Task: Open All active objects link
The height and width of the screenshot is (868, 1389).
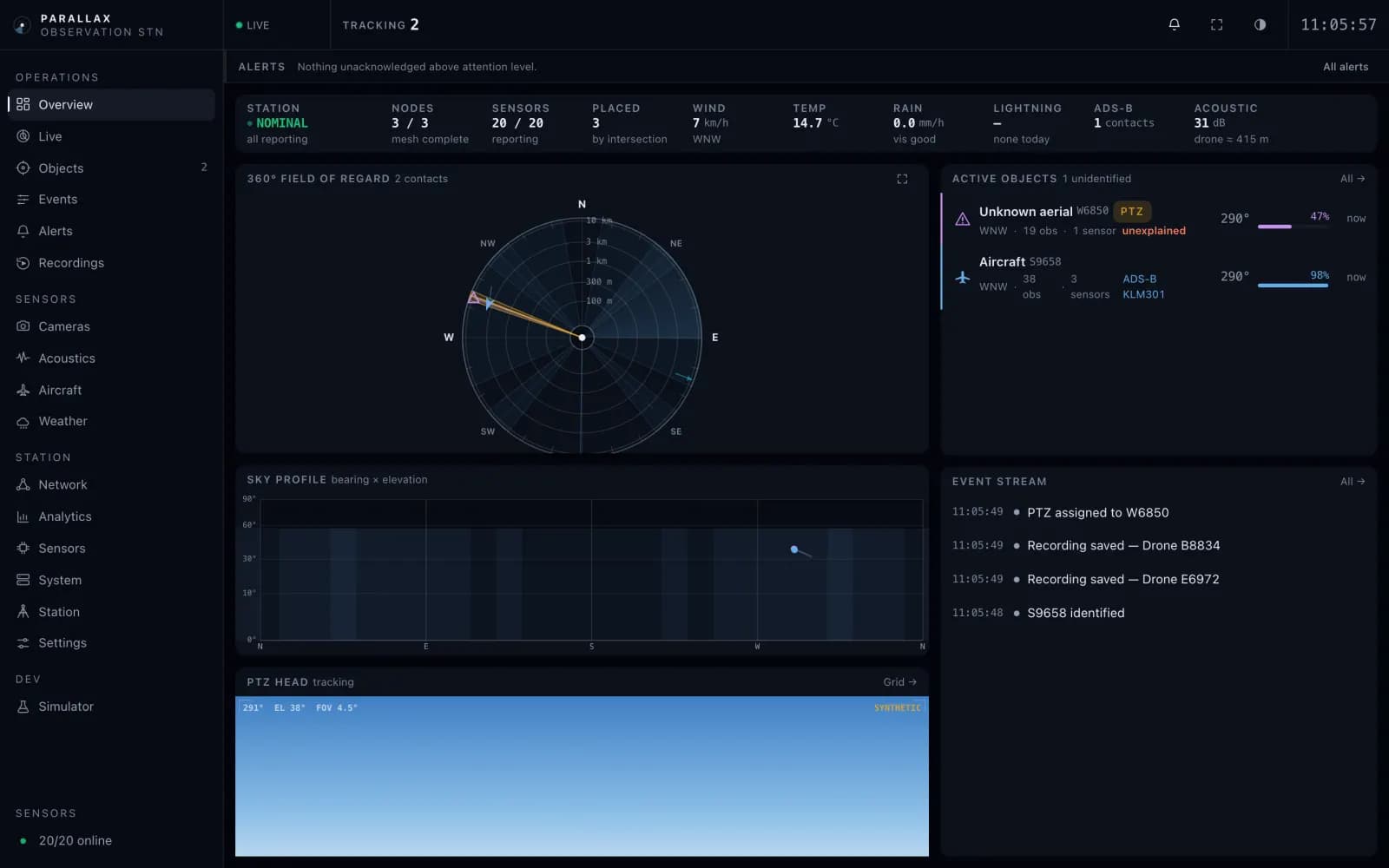Action: (x=1353, y=179)
